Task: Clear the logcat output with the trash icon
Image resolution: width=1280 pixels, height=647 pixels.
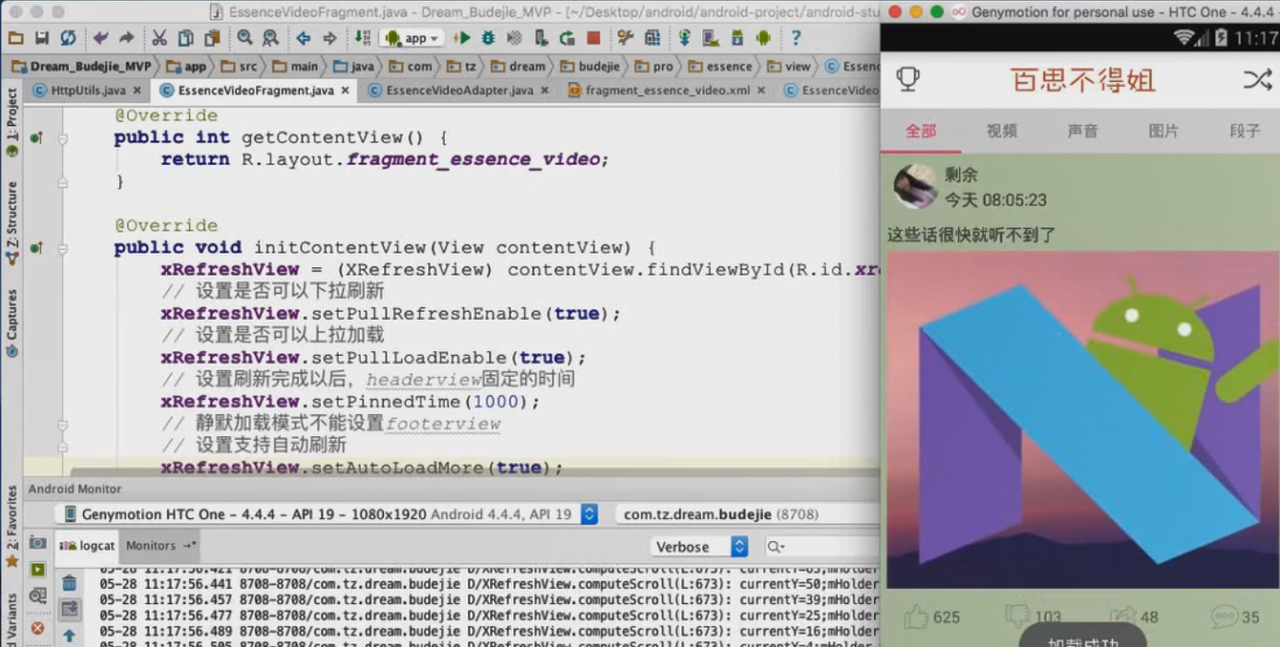Action: point(69,583)
